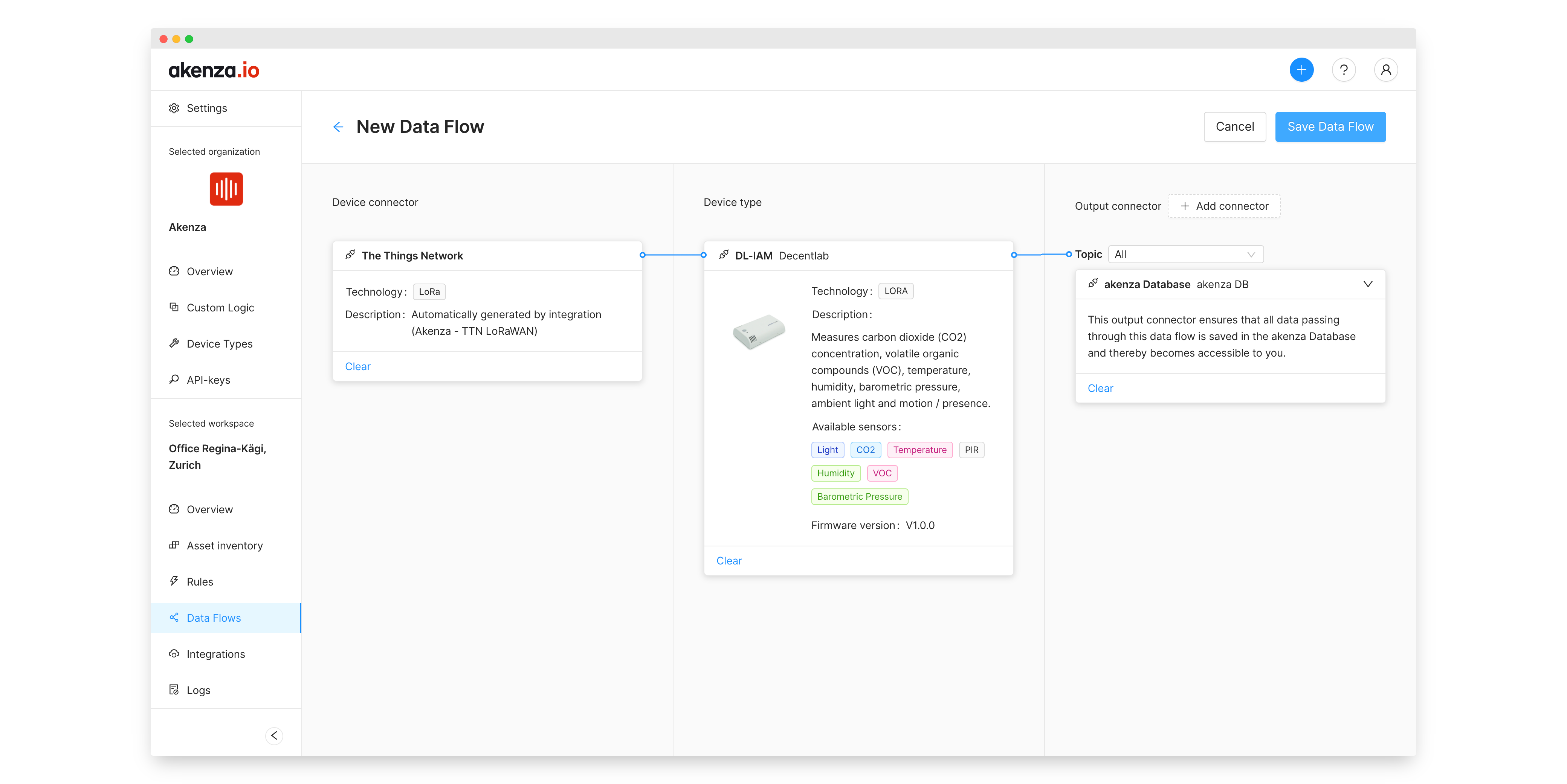Open Device Types in the sidebar

point(226,344)
